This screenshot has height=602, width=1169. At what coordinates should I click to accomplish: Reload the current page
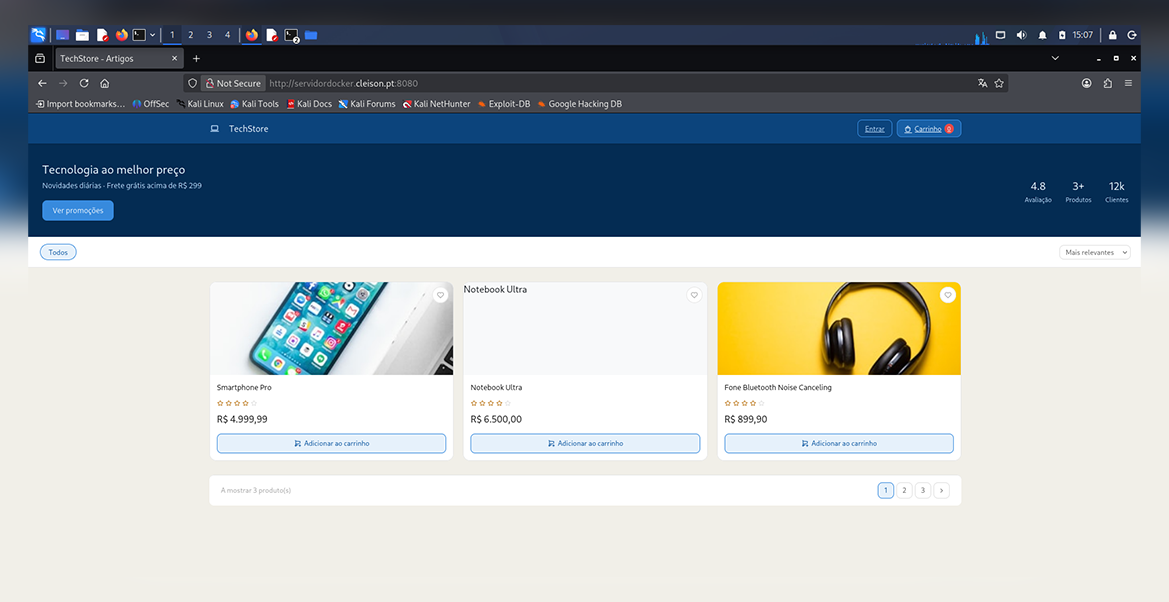[84, 84]
